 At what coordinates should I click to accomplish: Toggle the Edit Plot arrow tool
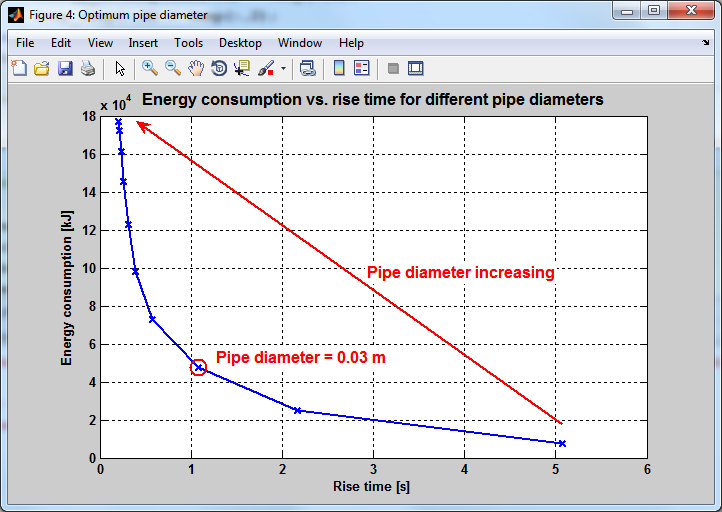tap(120, 68)
